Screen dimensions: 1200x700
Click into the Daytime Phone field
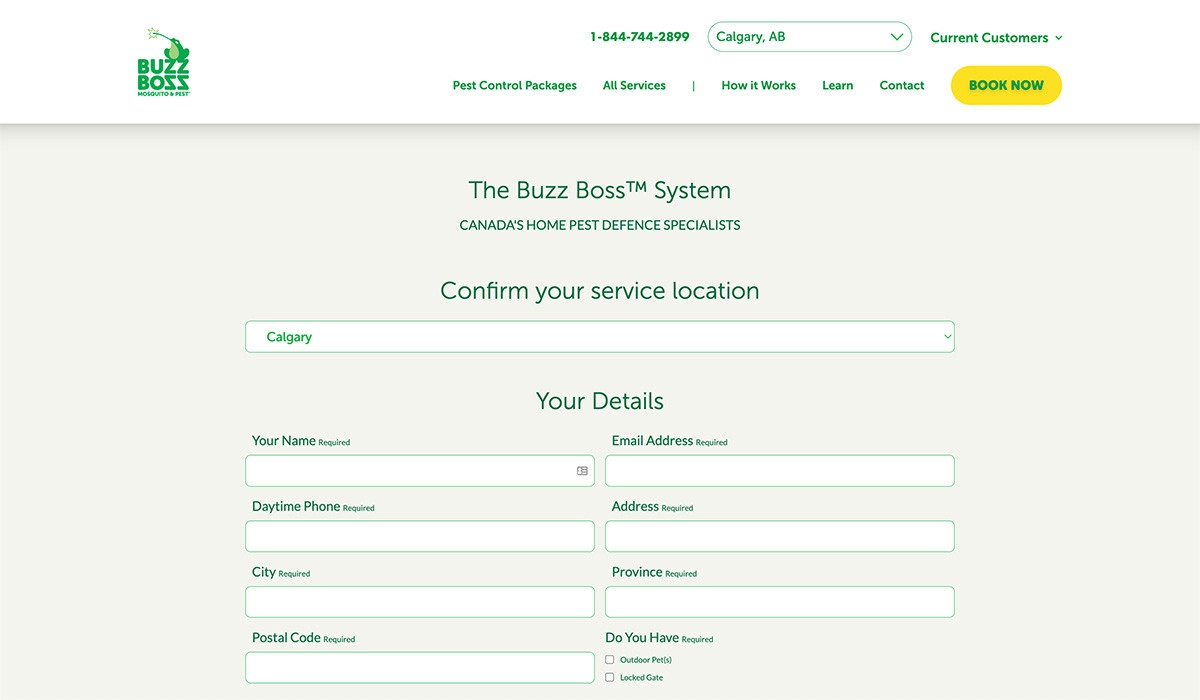click(x=419, y=537)
